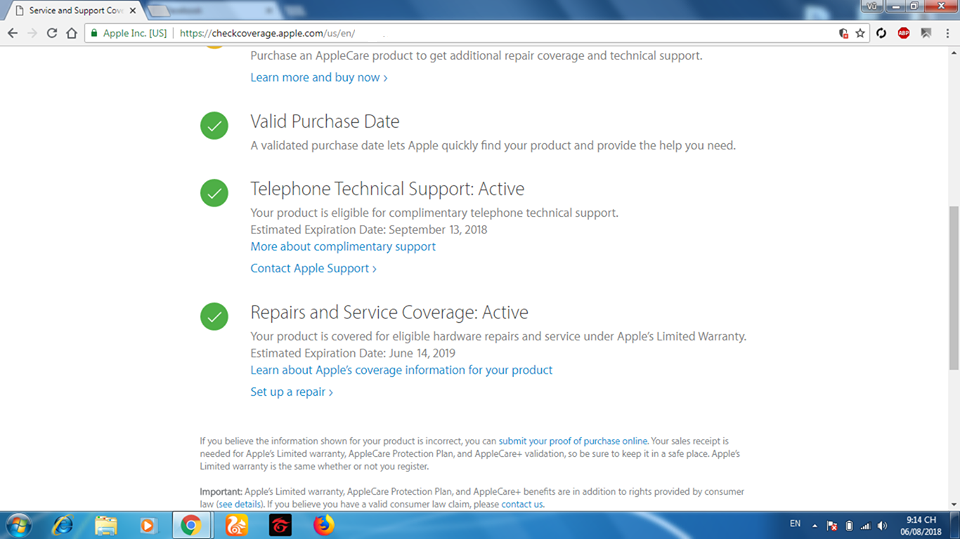Follow the contact us link
This screenshot has width=960, height=539.
click(x=522, y=504)
